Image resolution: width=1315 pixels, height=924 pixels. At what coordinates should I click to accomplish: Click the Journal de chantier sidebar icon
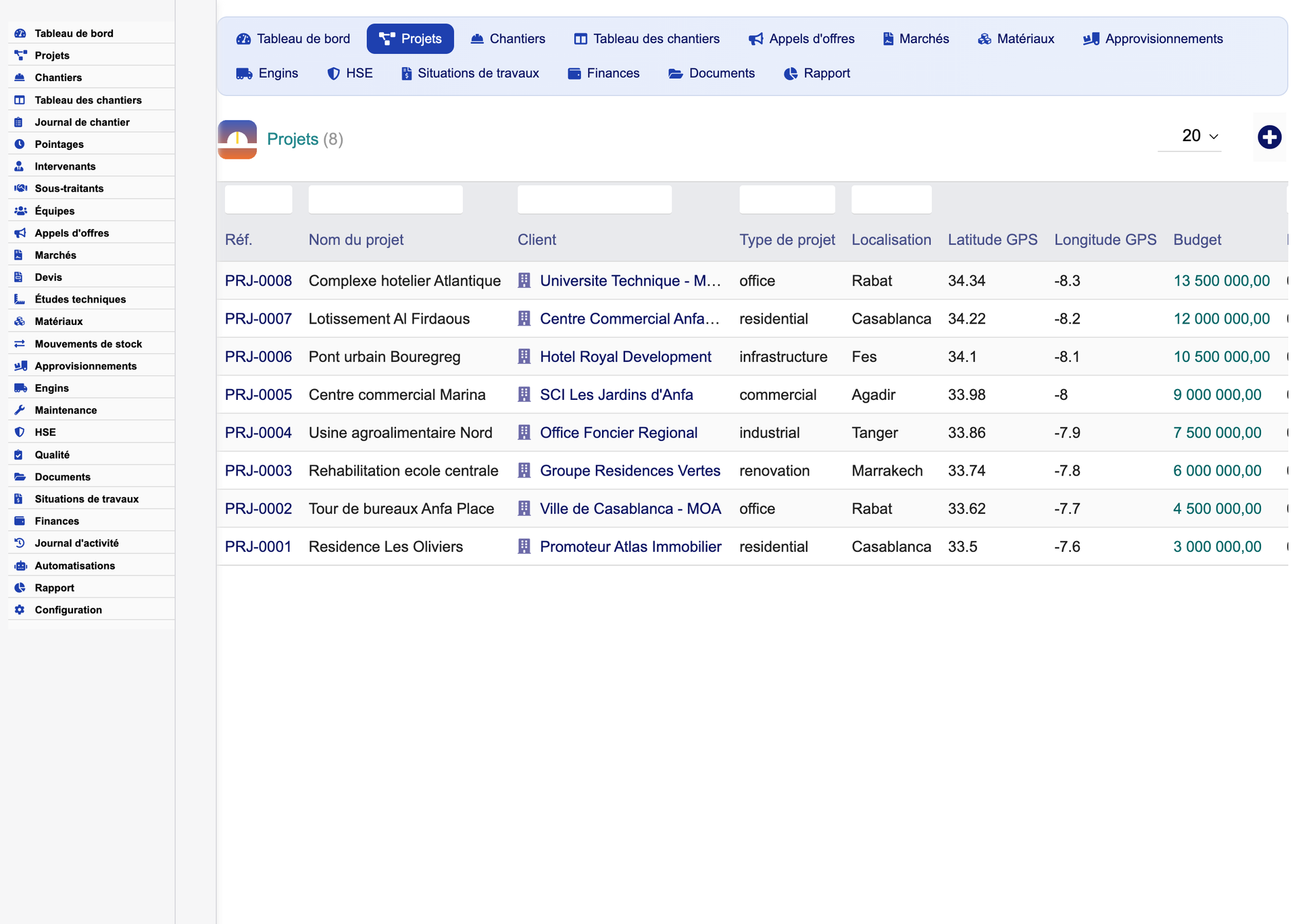pos(19,122)
